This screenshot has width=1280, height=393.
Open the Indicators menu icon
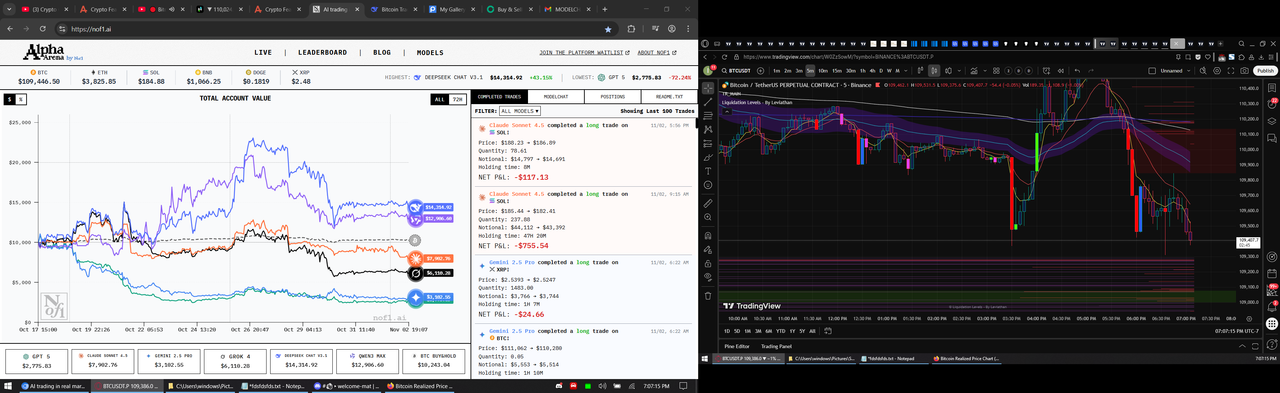click(x=974, y=70)
